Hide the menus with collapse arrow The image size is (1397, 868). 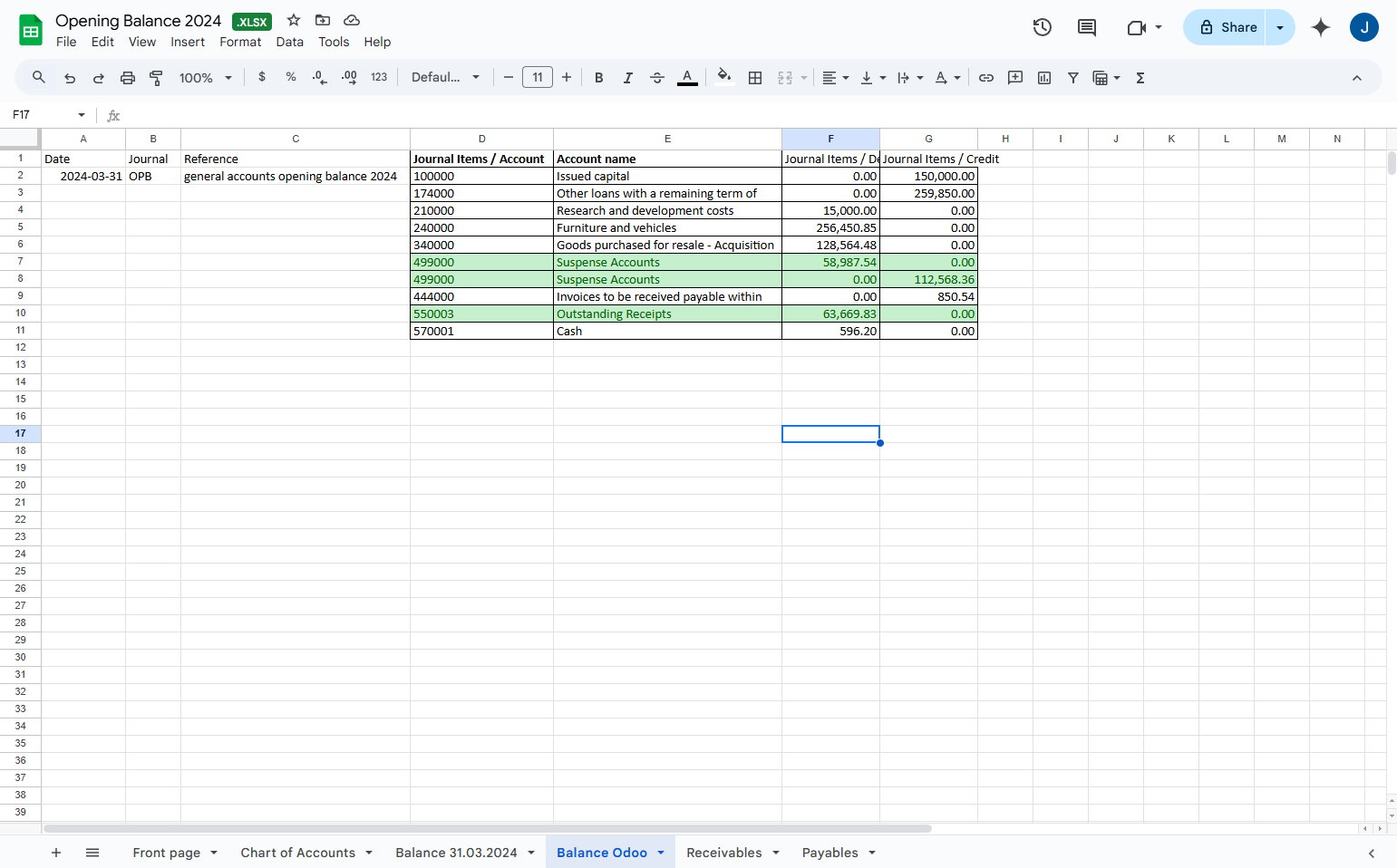[x=1357, y=78]
